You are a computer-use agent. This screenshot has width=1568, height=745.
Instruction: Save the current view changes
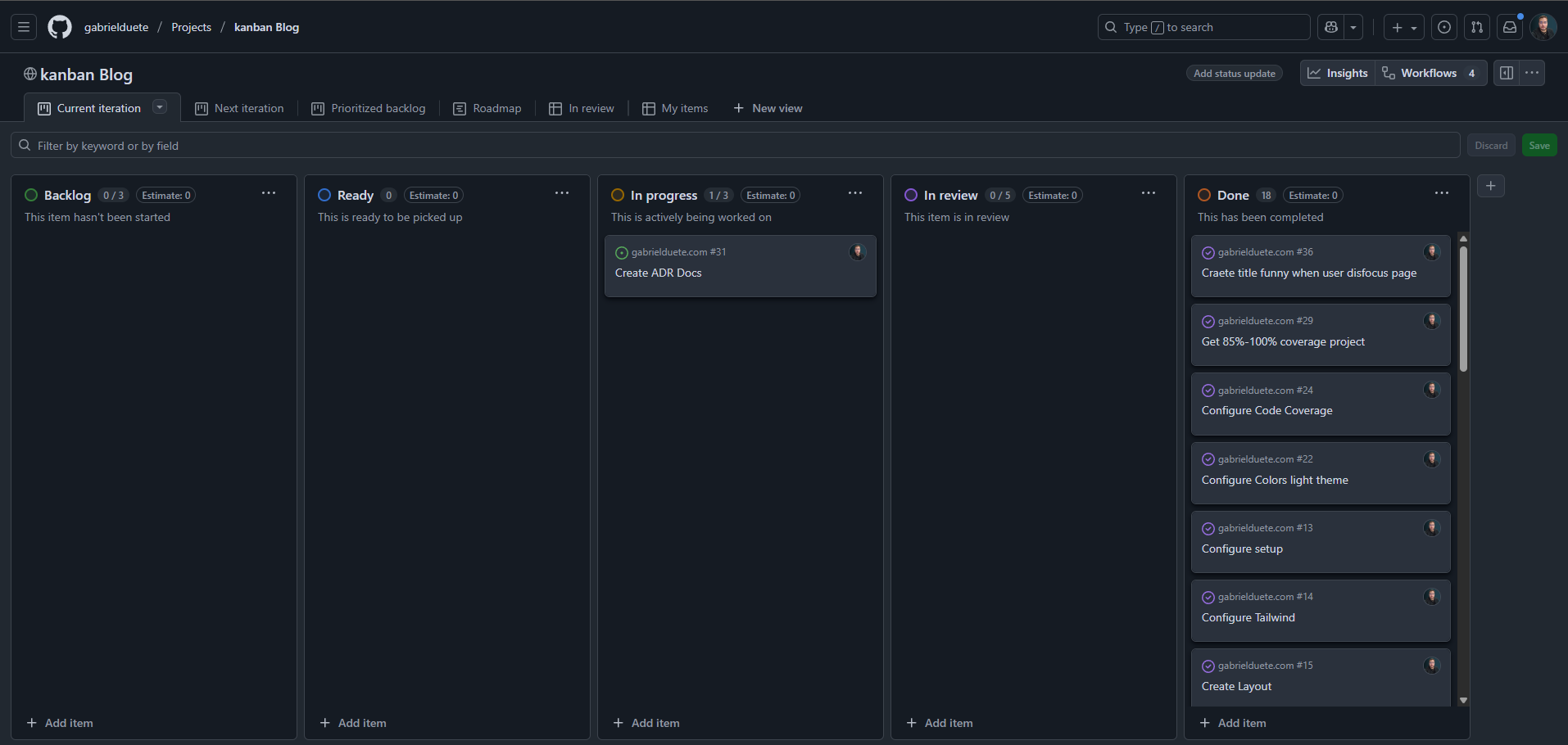point(1539,145)
